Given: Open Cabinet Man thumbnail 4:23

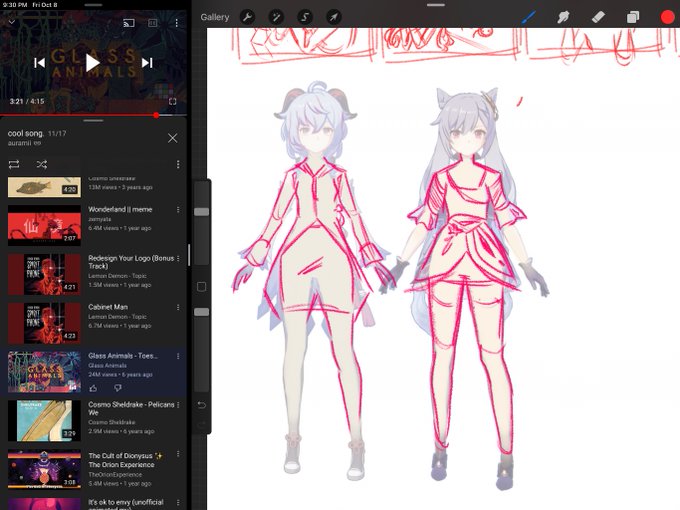Looking at the screenshot, I should (x=44, y=323).
